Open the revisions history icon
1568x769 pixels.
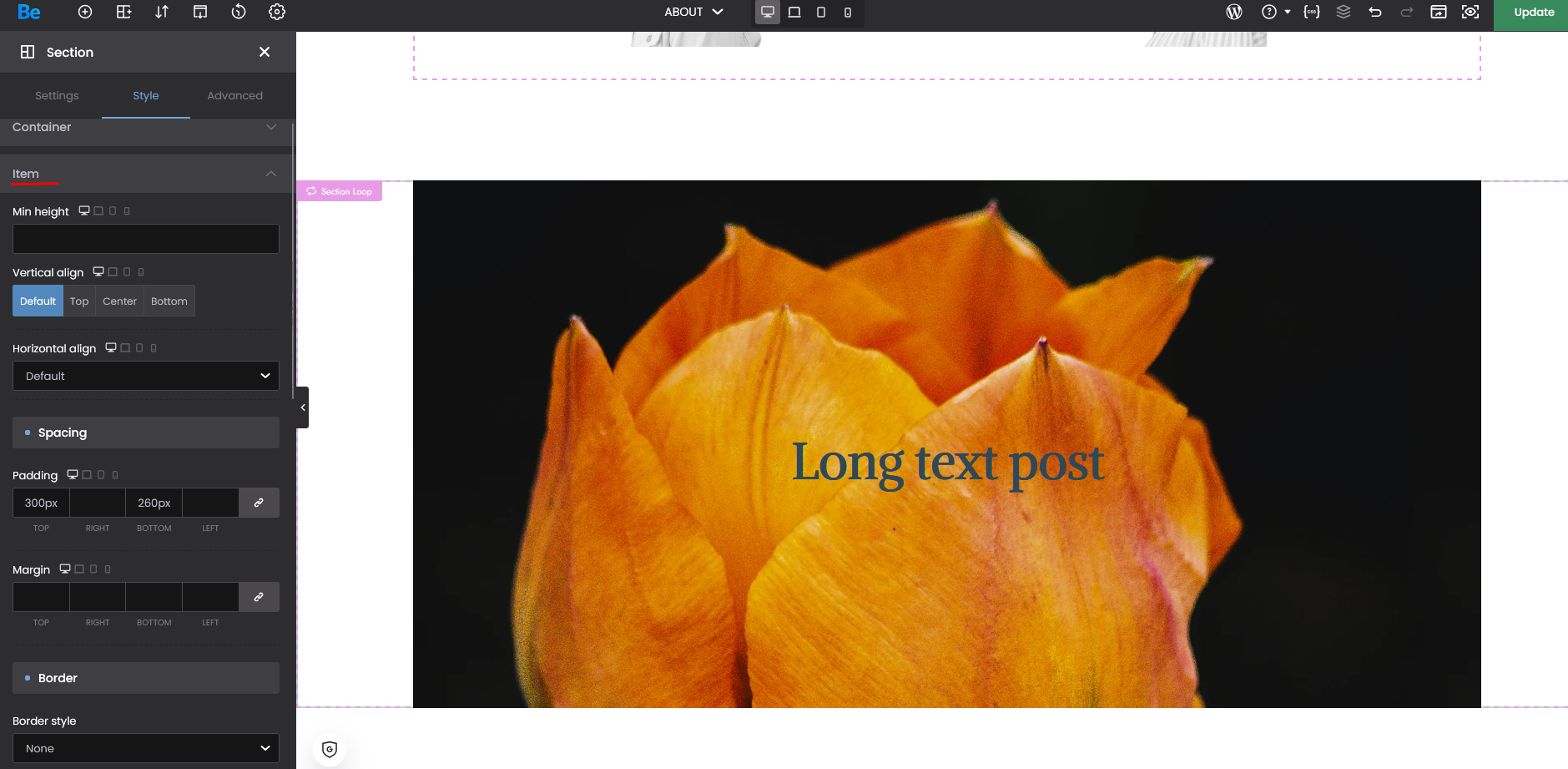pos(239,12)
